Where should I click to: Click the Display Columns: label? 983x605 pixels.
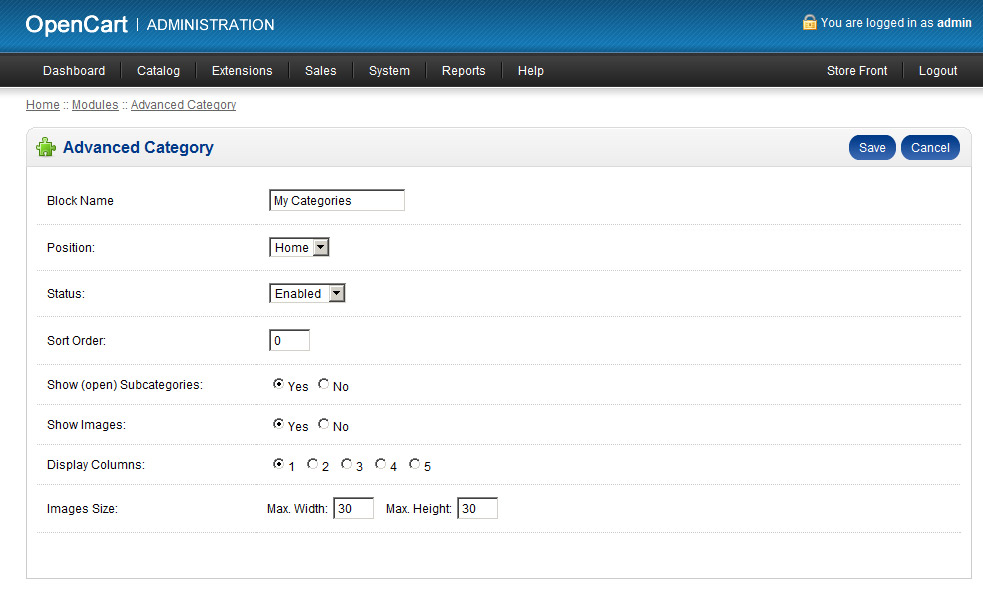[96, 465]
